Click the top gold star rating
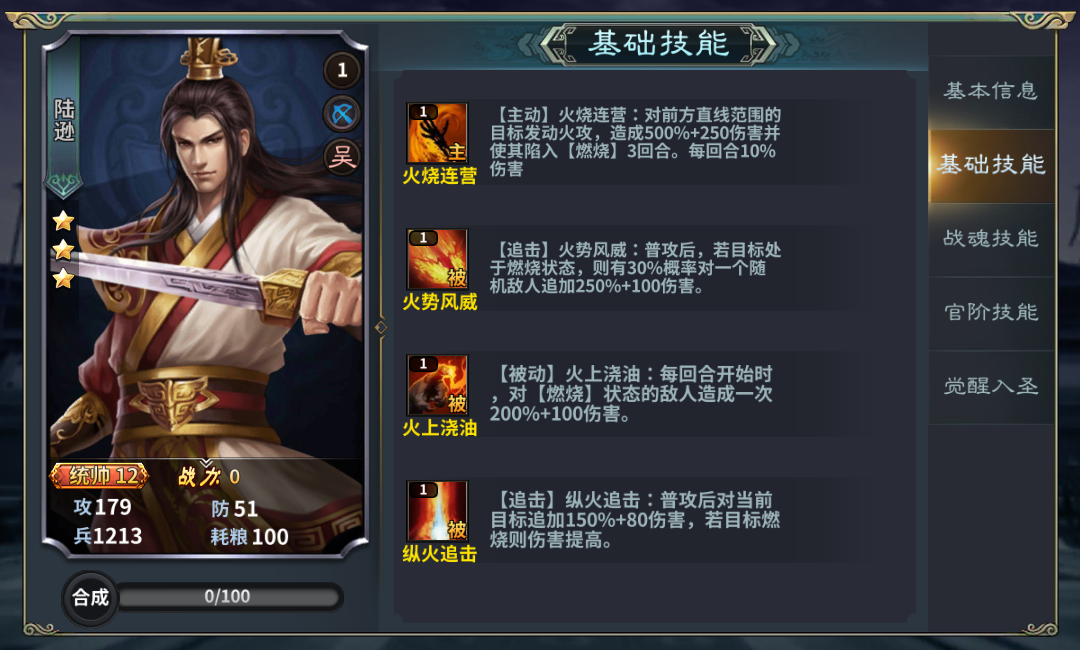This screenshot has height=650, width=1080. (x=63, y=220)
